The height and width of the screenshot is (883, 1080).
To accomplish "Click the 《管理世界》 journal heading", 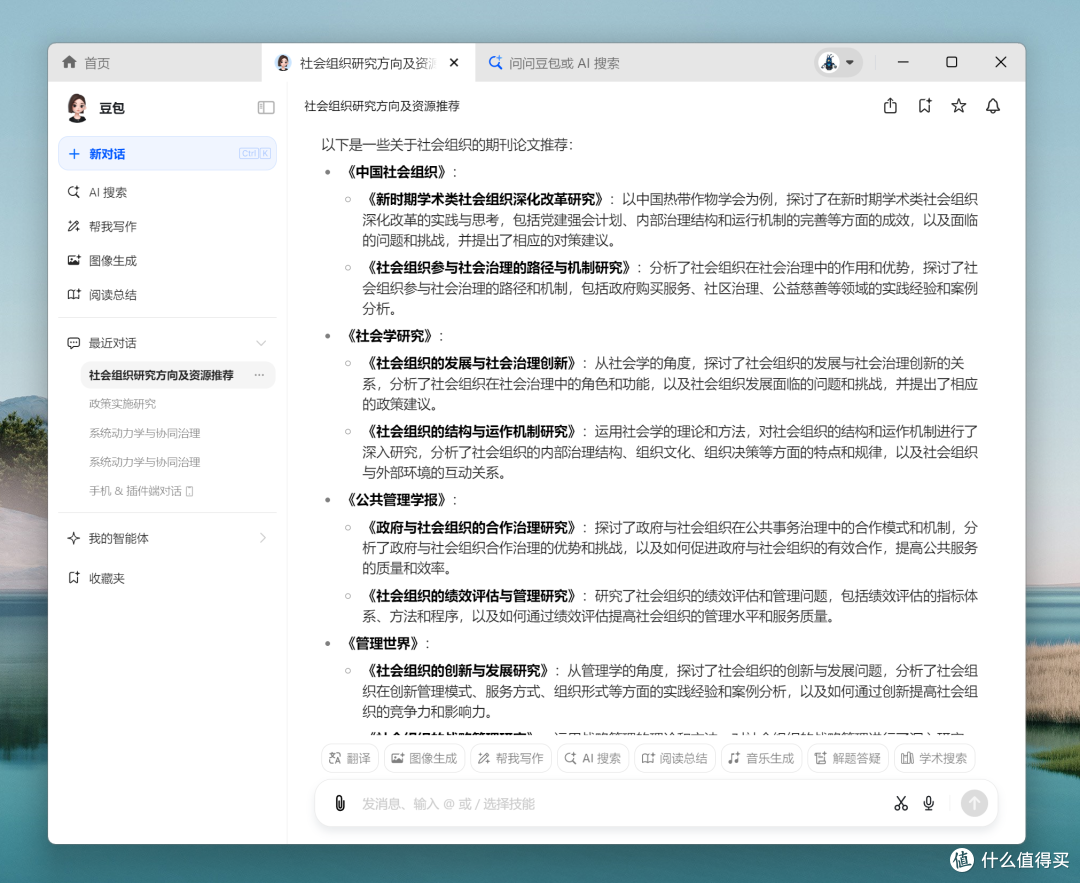I will click(x=383, y=644).
